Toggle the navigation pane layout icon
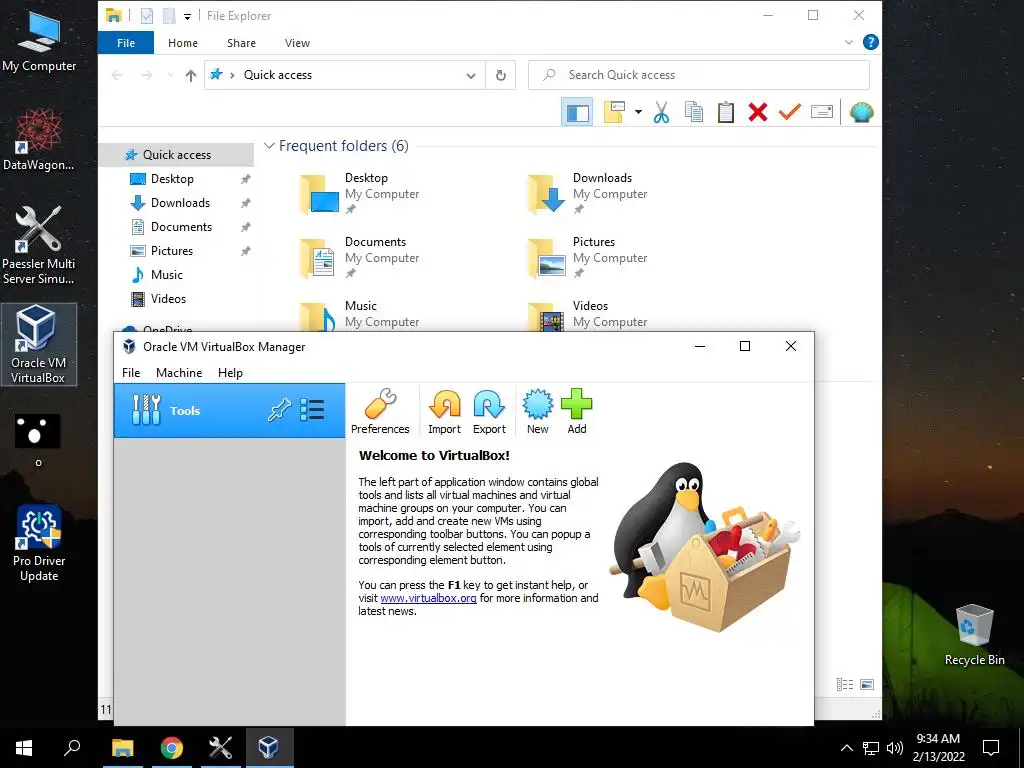The image size is (1024, 768). click(577, 112)
